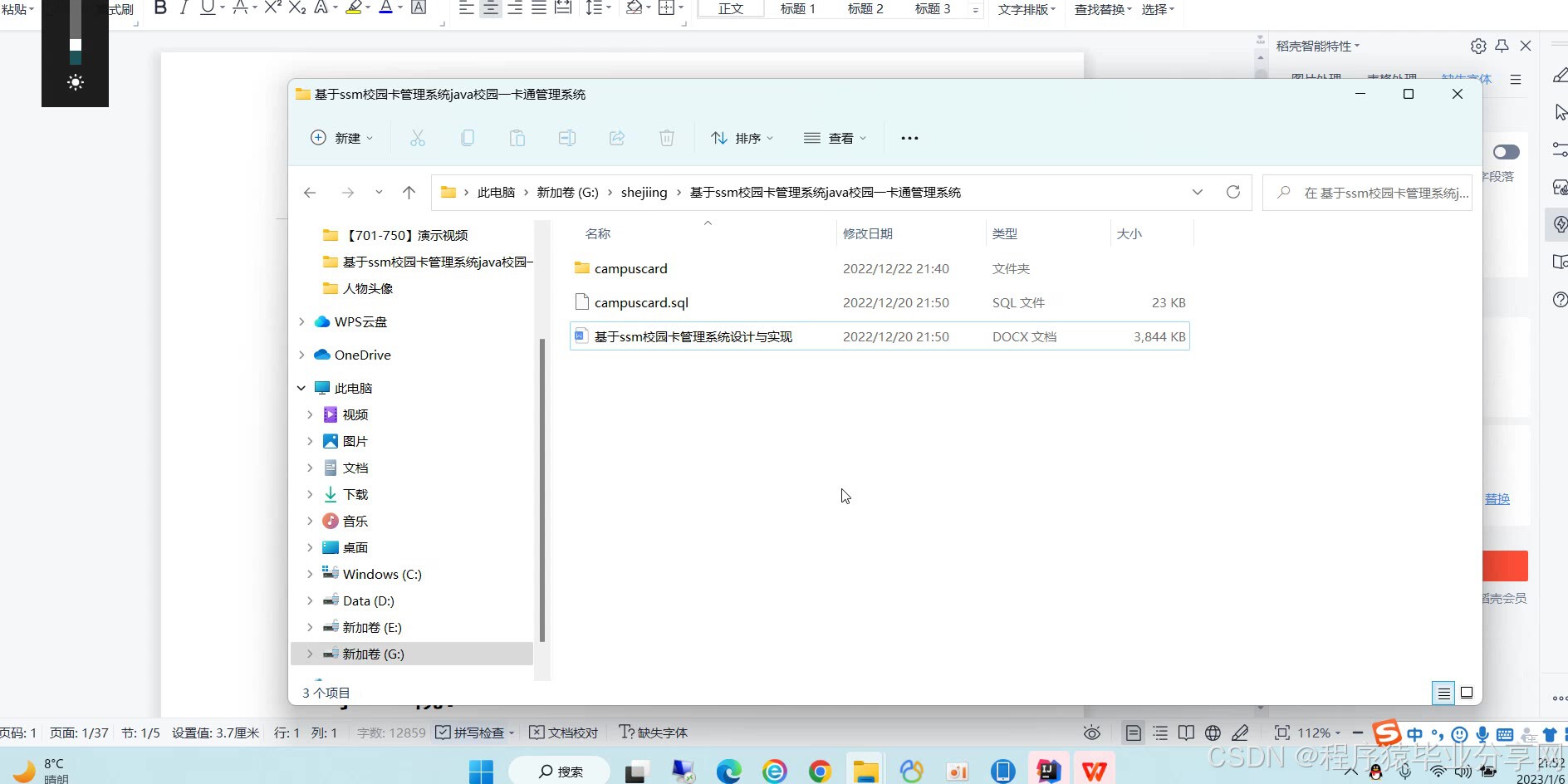Viewport: 1568px width, 784px height.
Task: Switch Explorer to large icons view layout
Action: point(1467,693)
